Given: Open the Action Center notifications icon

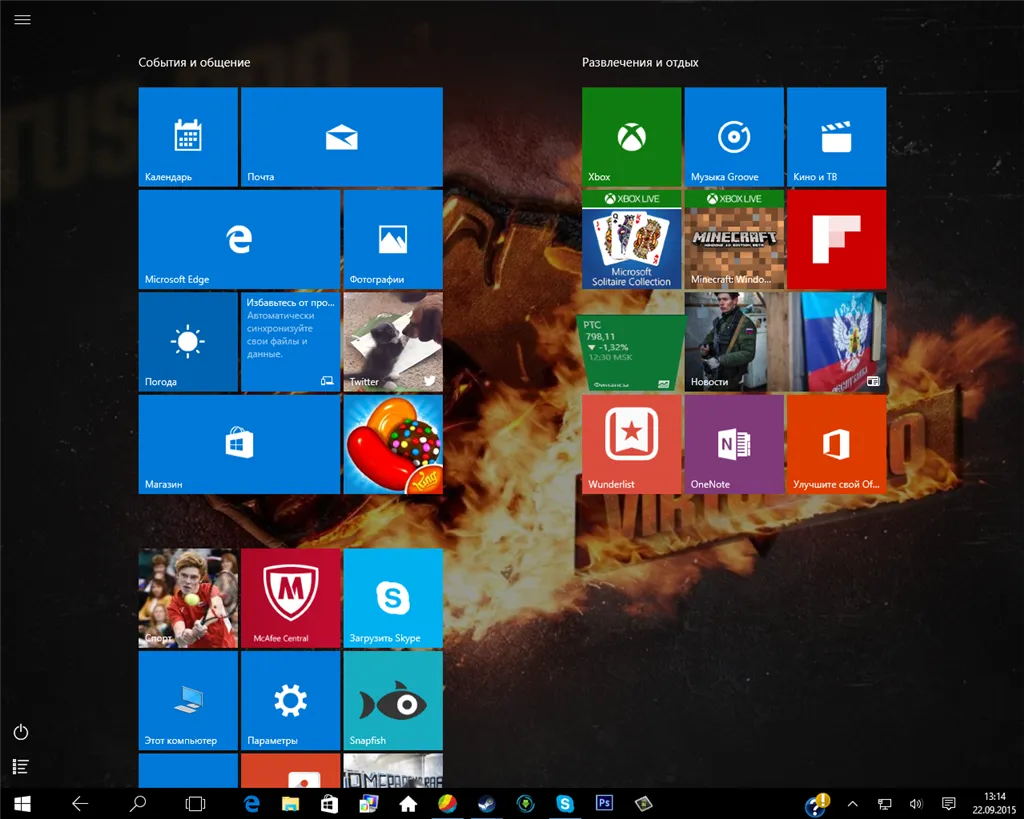Looking at the screenshot, I should (949, 804).
